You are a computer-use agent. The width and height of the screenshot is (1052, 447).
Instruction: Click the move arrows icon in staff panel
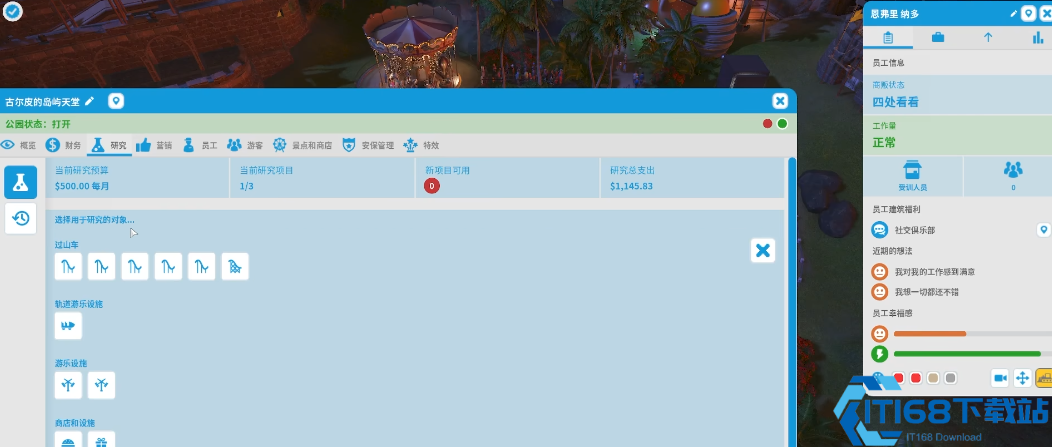point(1022,378)
